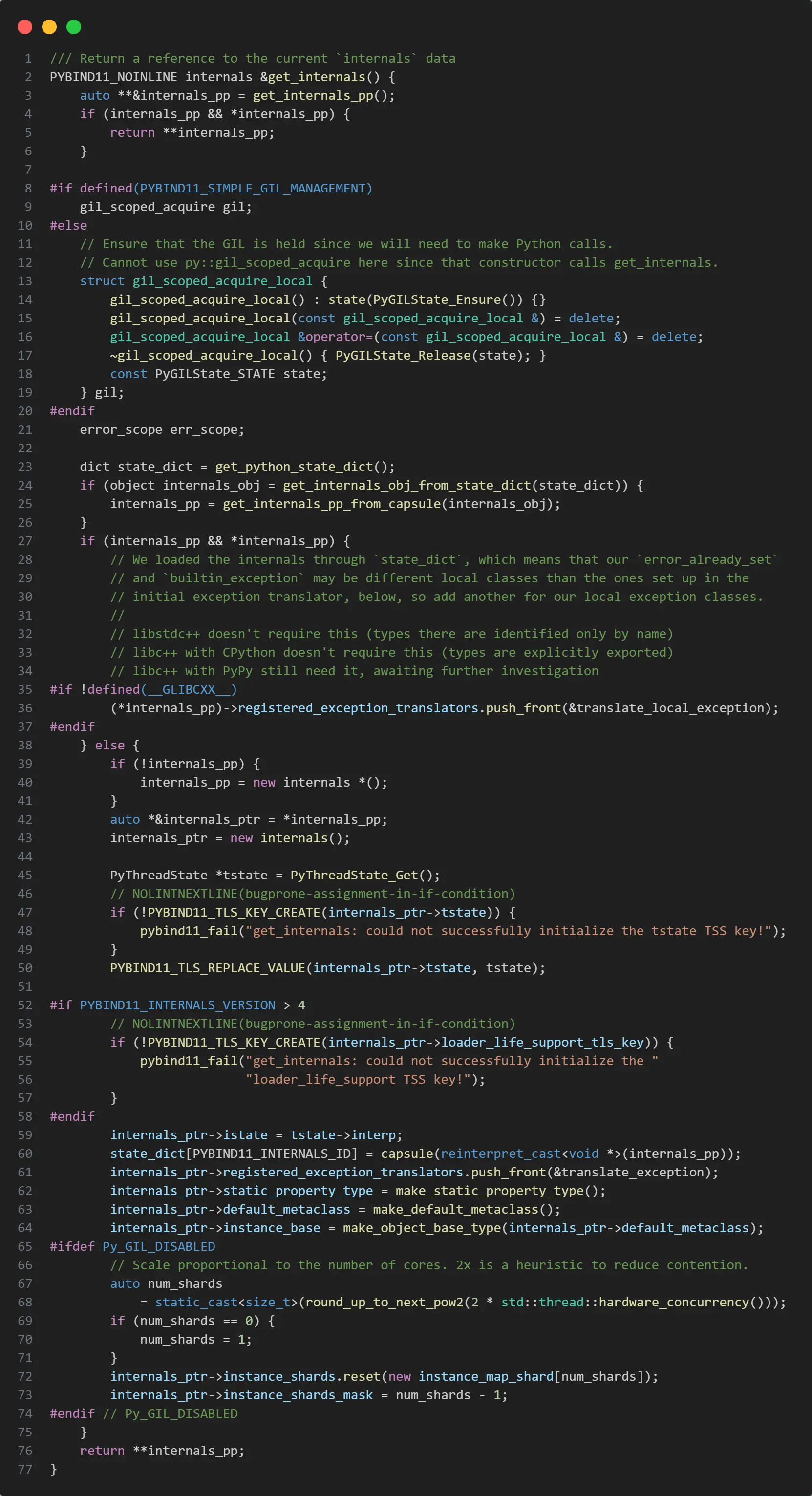Click "&operator=" on line 16
Screen dimensions: 812x1496
tap(335, 338)
